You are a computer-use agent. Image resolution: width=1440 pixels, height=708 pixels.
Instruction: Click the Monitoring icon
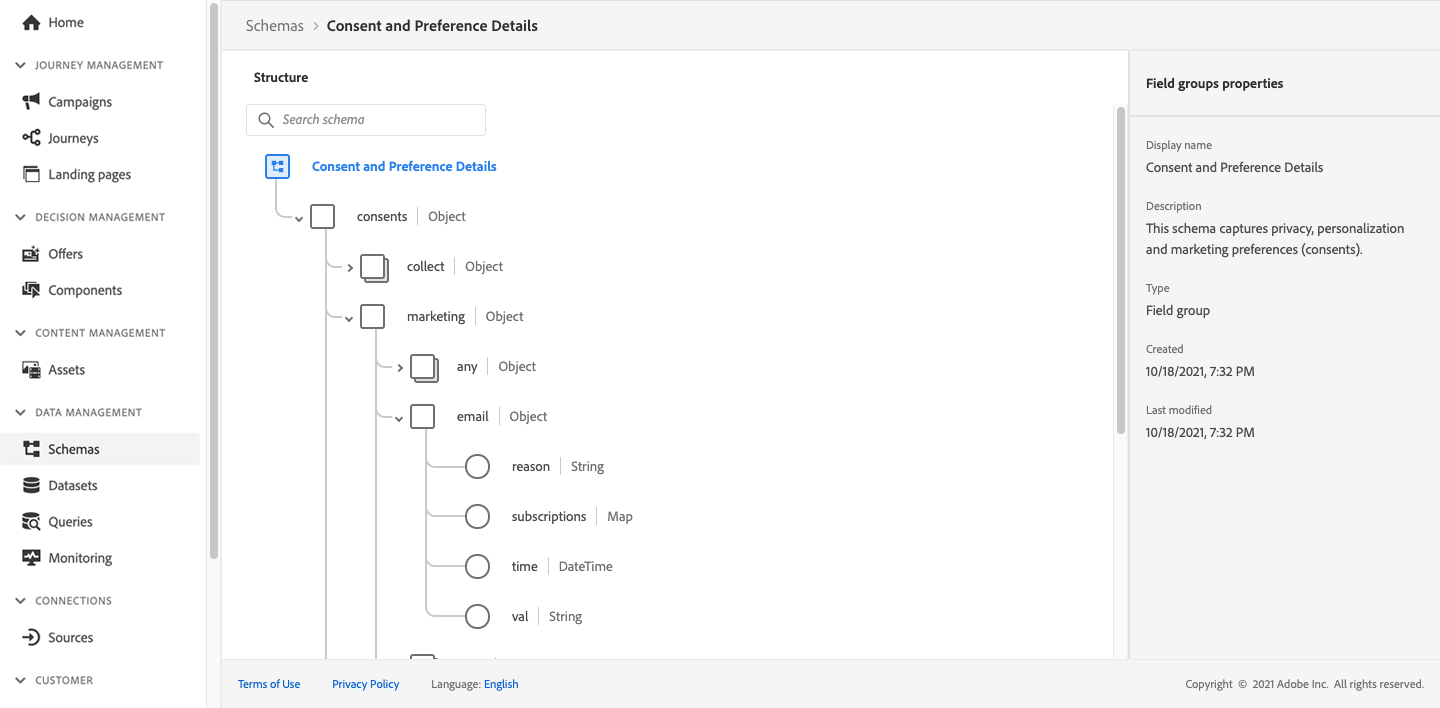pyautogui.click(x=31, y=558)
